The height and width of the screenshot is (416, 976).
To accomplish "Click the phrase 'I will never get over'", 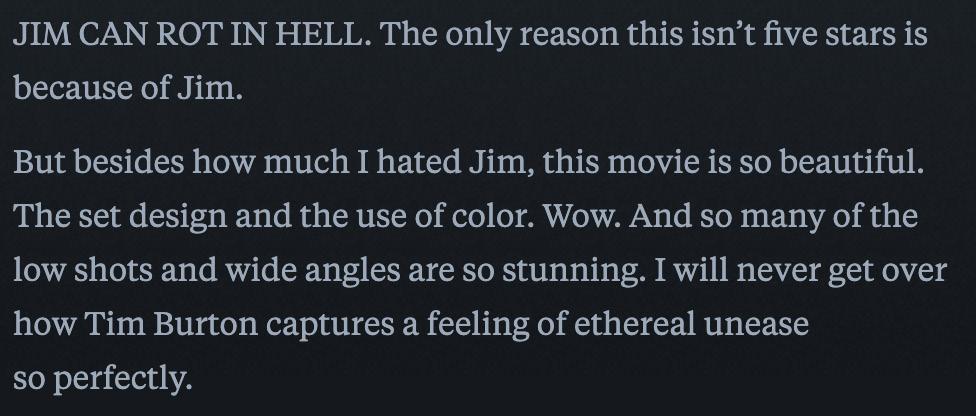I will [x=800, y=272].
